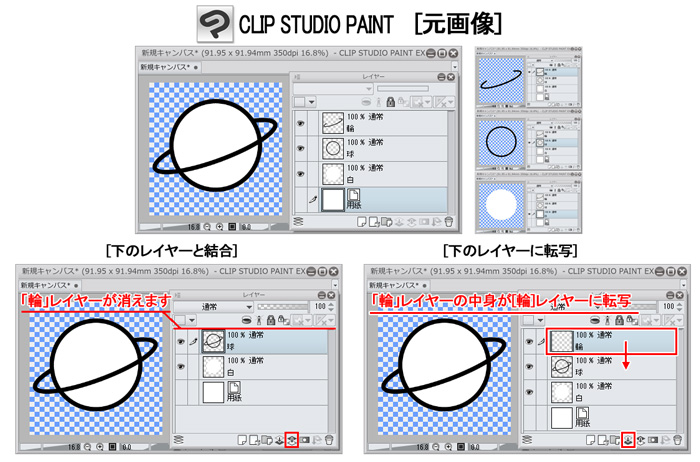This screenshot has width=700, height=462.
Task: Hide the 球 layer in 下のレイヤーと結合 window
Action: (180, 341)
